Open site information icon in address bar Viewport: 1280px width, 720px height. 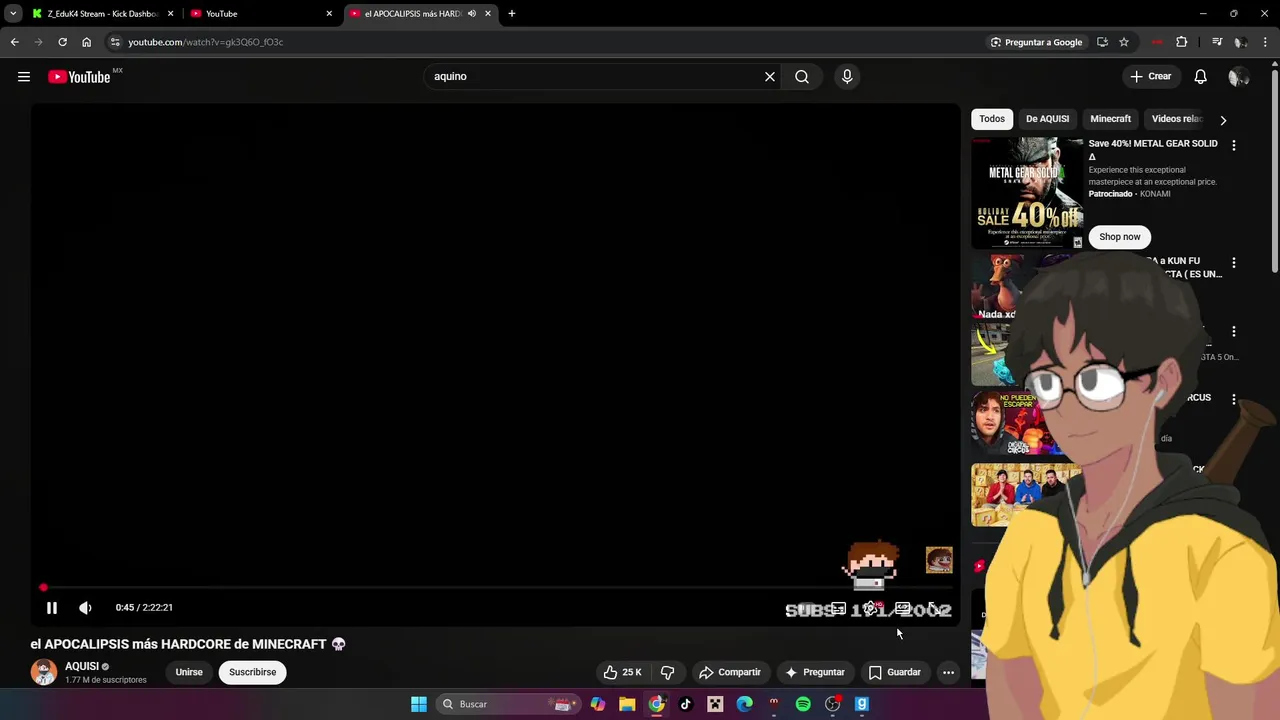click(115, 42)
